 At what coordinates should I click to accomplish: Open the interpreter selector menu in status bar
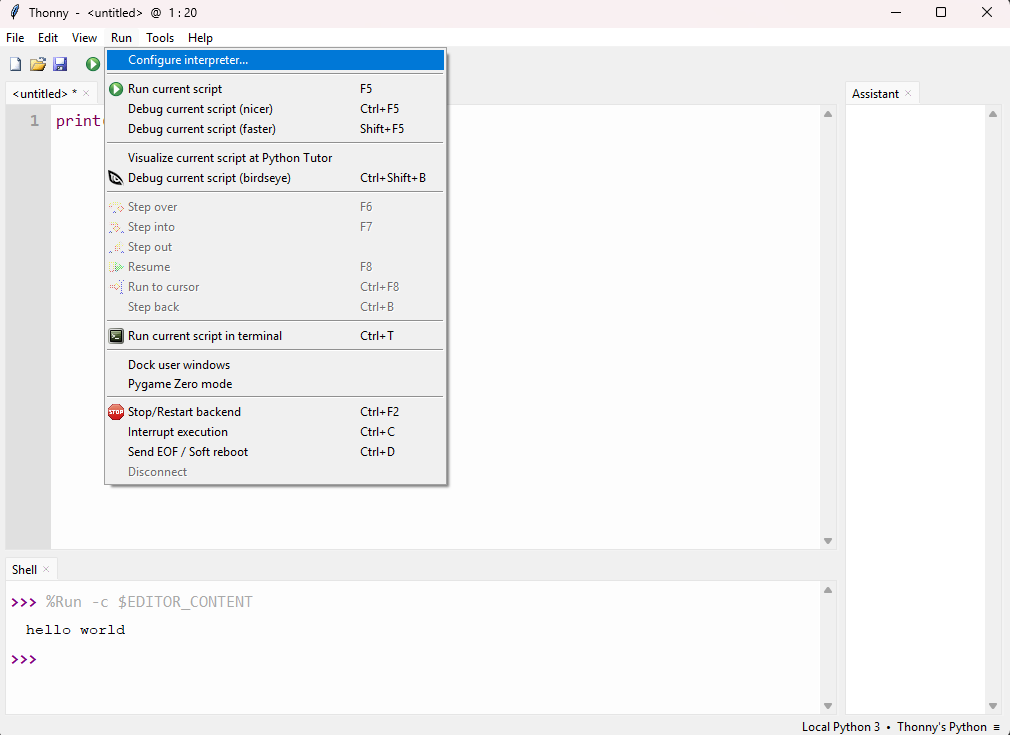[996, 727]
